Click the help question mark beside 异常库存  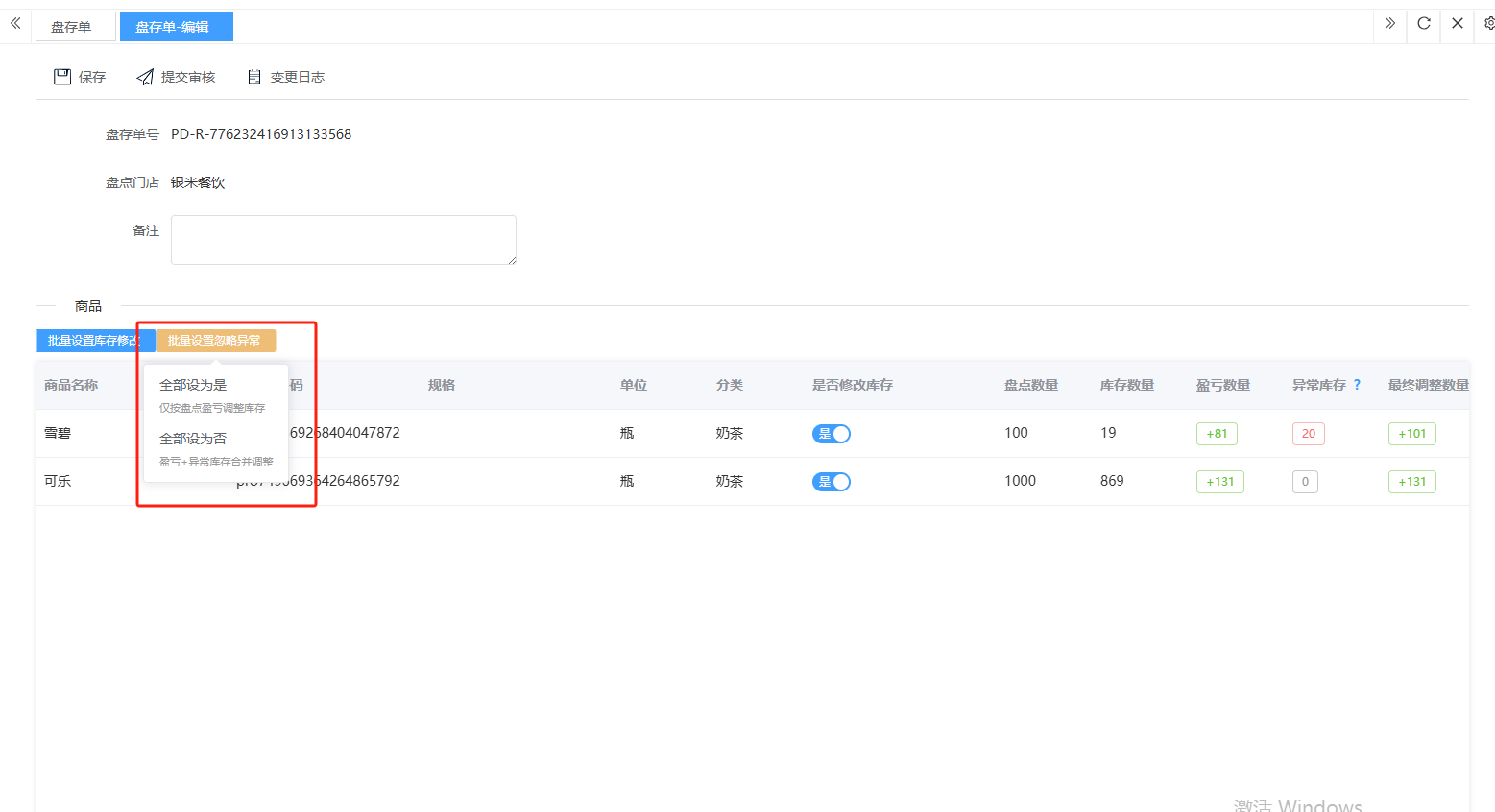coord(1357,385)
